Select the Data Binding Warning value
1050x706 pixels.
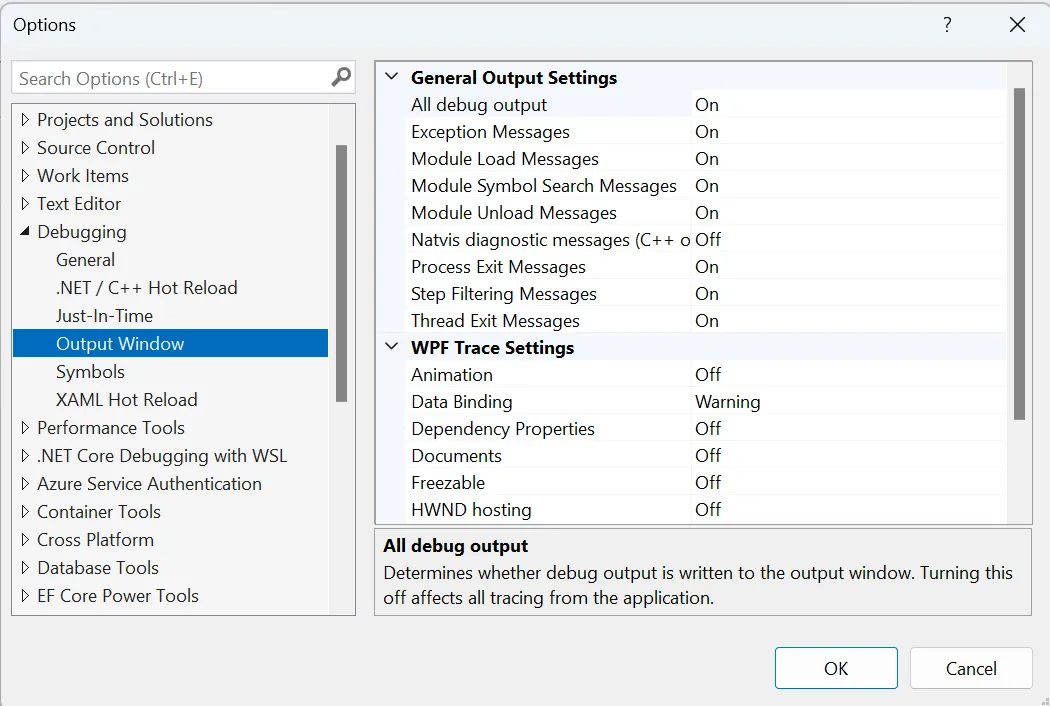pos(727,402)
